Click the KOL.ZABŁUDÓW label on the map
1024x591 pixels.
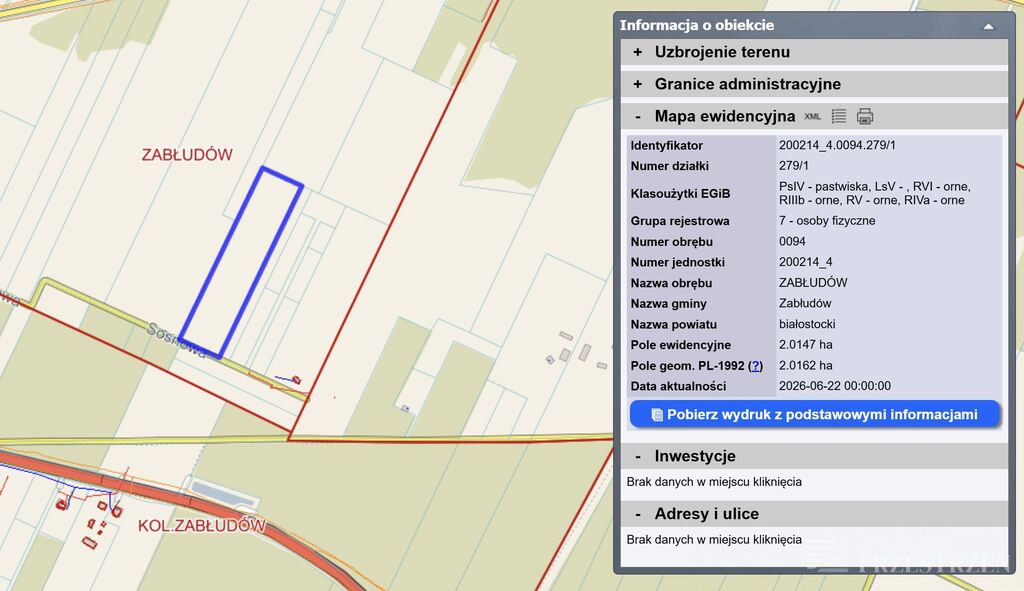click(202, 526)
